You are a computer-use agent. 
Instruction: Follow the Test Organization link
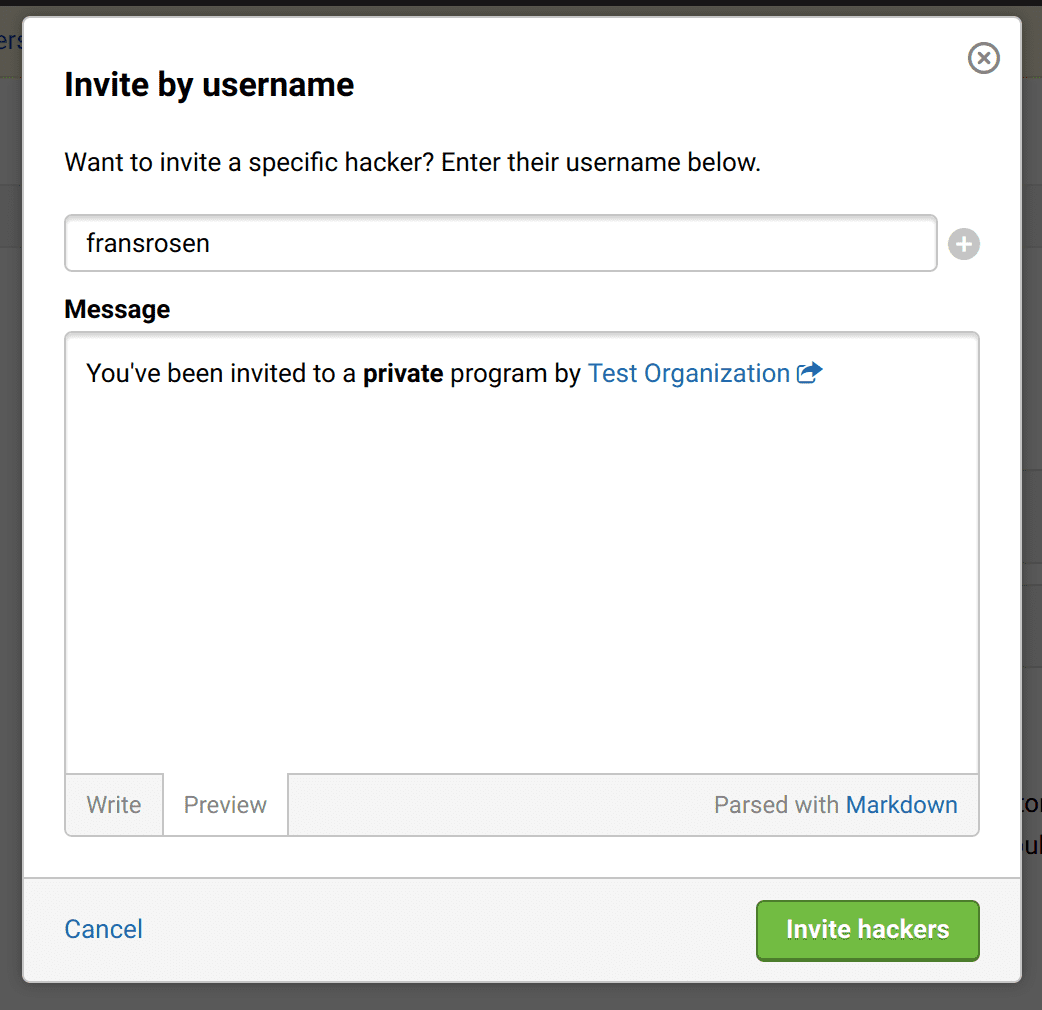(x=688, y=374)
